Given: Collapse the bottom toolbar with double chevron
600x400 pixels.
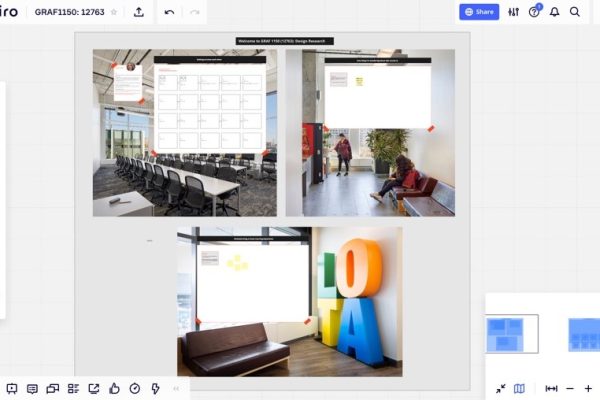Looking at the screenshot, I should (x=176, y=388).
